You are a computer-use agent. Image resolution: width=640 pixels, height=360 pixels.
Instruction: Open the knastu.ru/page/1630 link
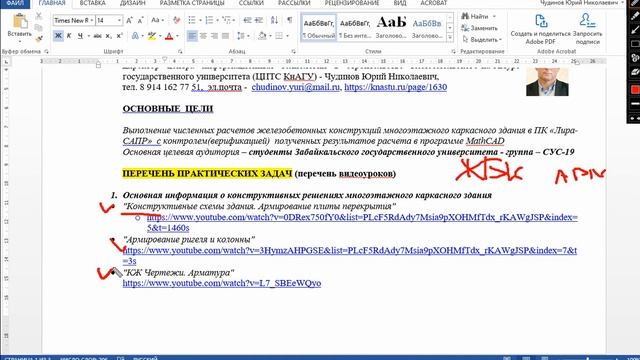tap(396, 87)
